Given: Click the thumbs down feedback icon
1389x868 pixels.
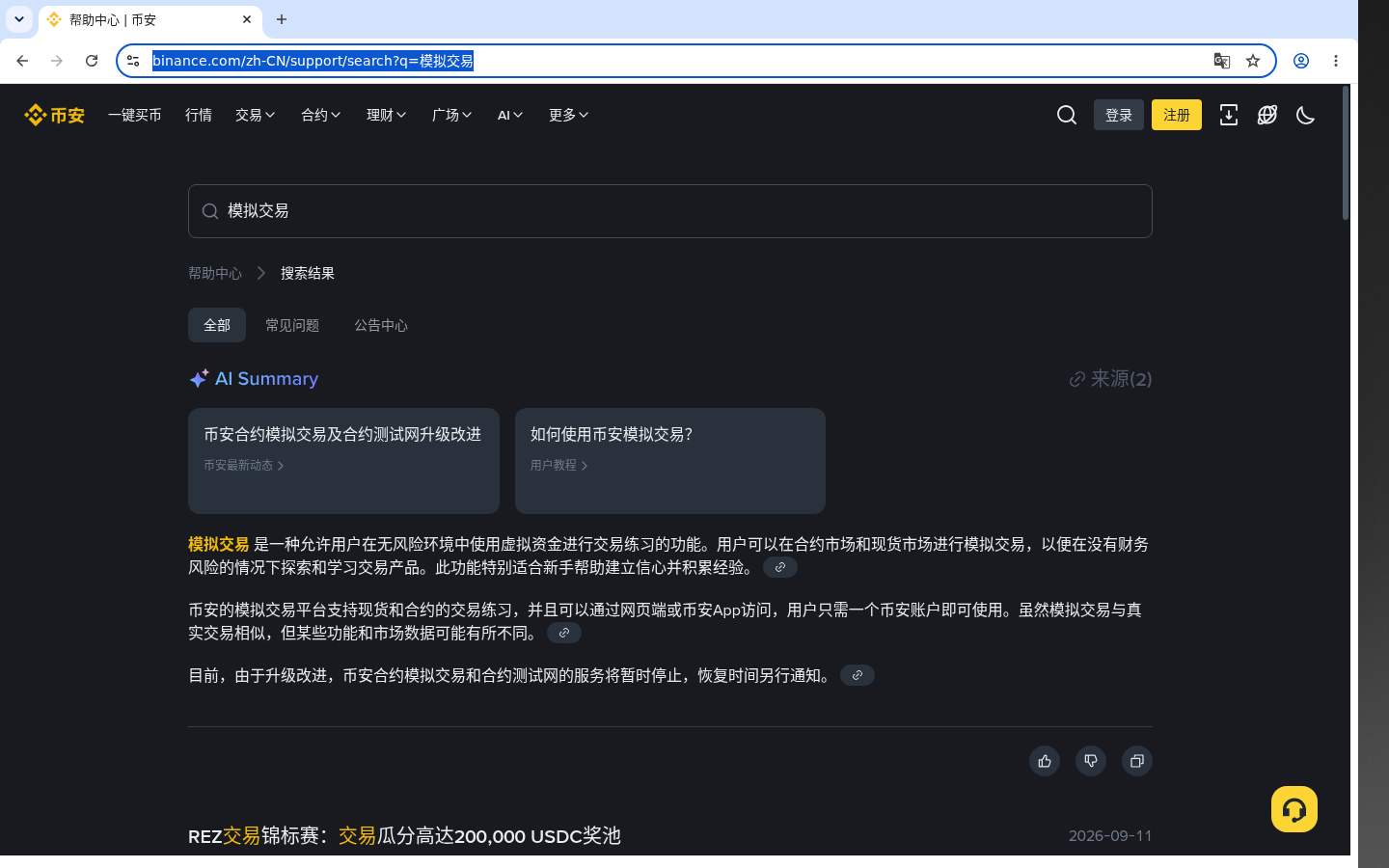Looking at the screenshot, I should click(x=1091, y=761).
